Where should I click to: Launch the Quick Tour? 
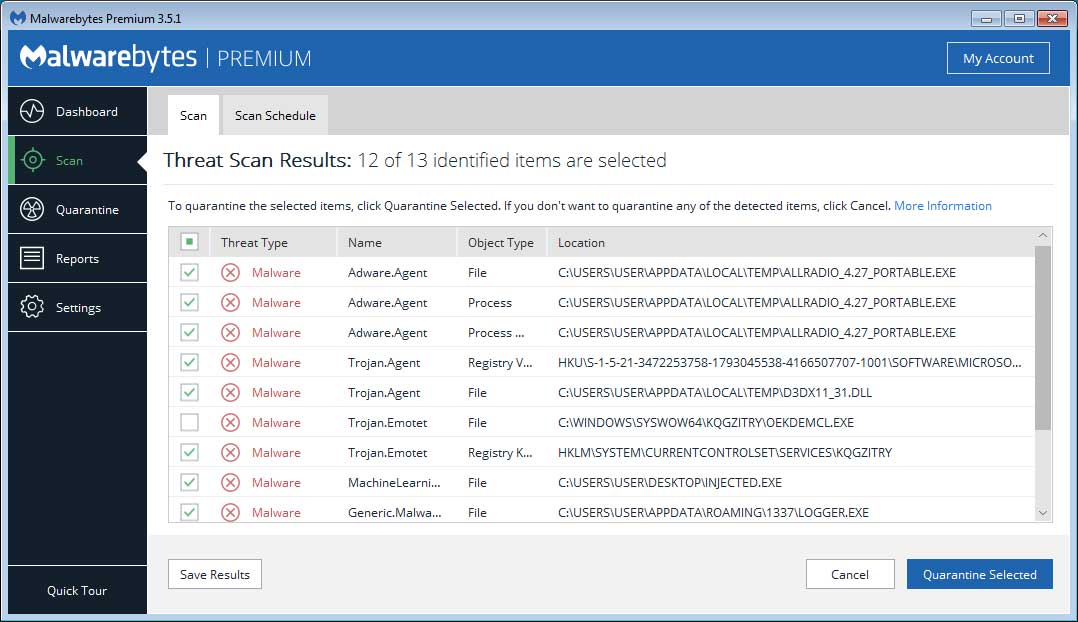[x=77, y=590]
